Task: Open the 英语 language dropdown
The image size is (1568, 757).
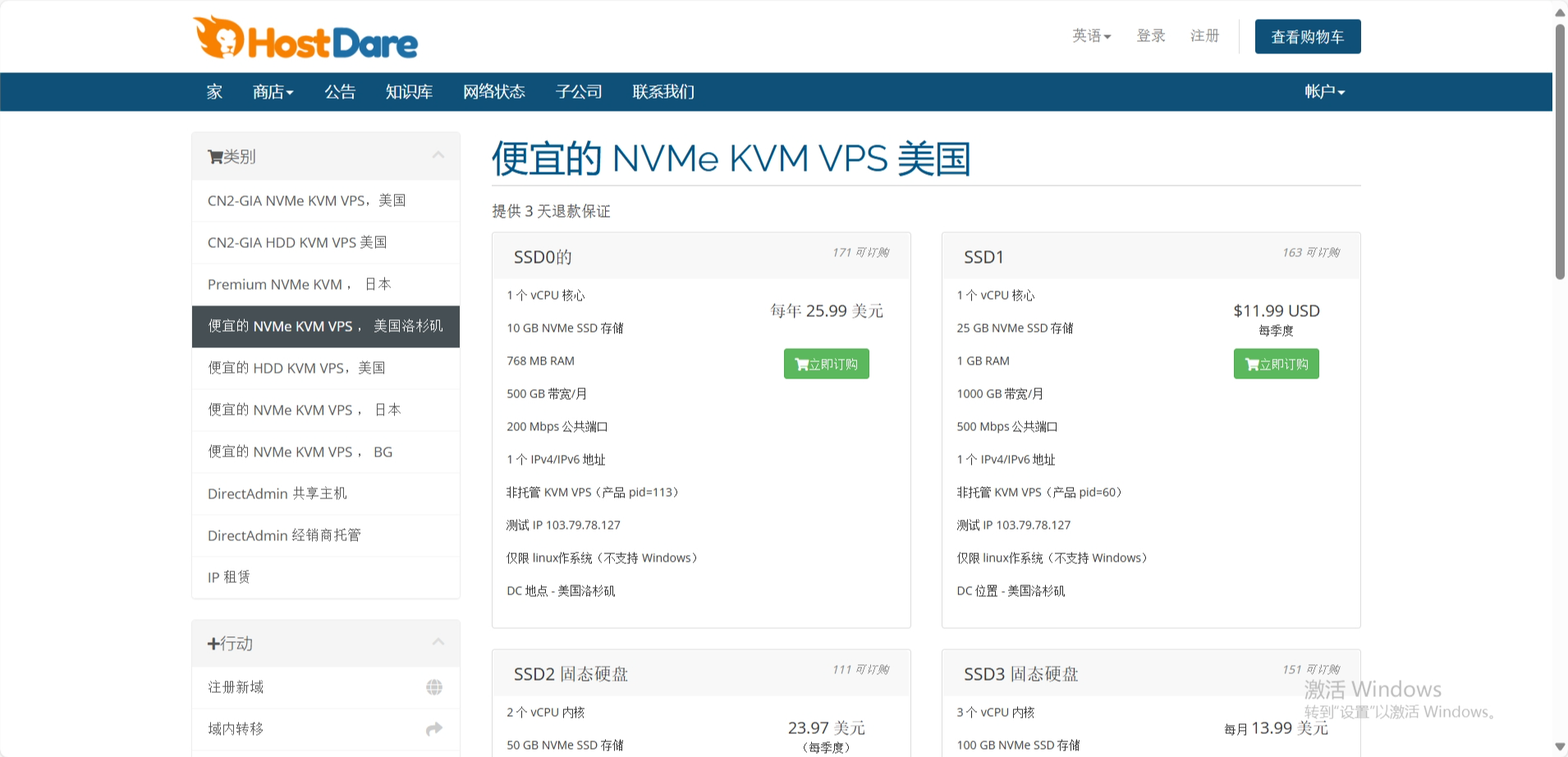Action: point(1091,36)
